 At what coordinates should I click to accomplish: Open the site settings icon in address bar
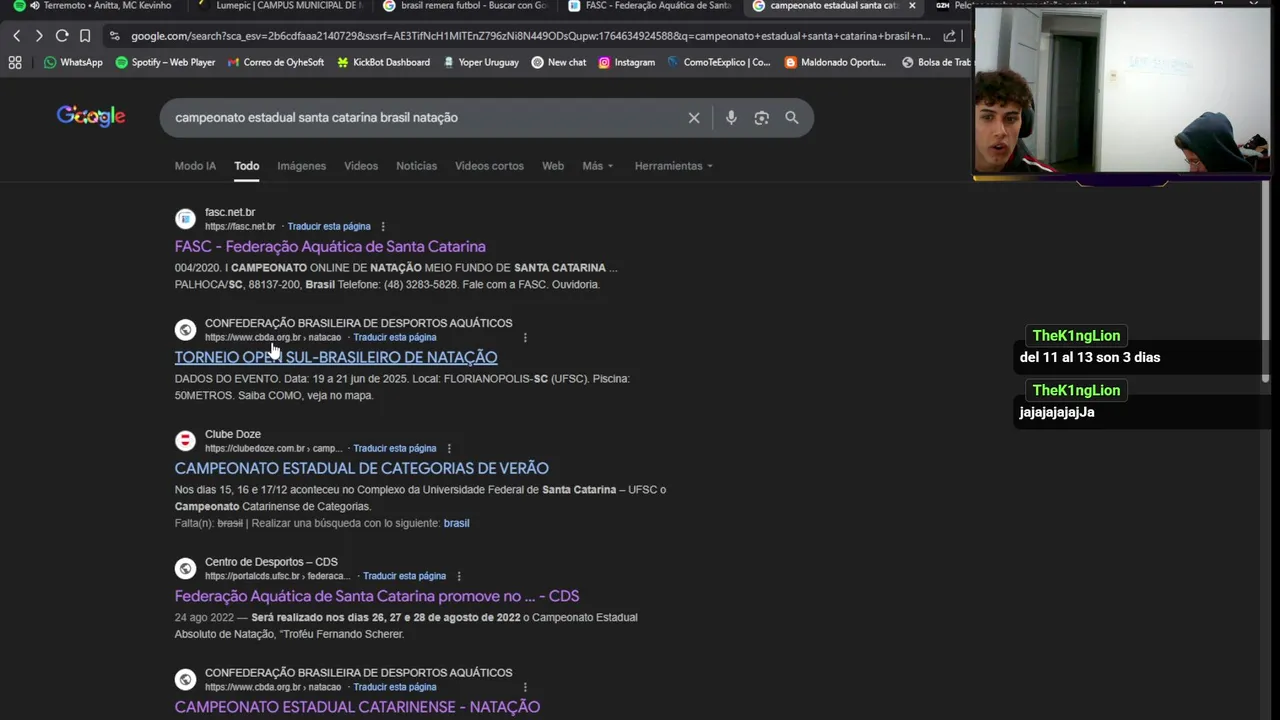click(115, 36)
